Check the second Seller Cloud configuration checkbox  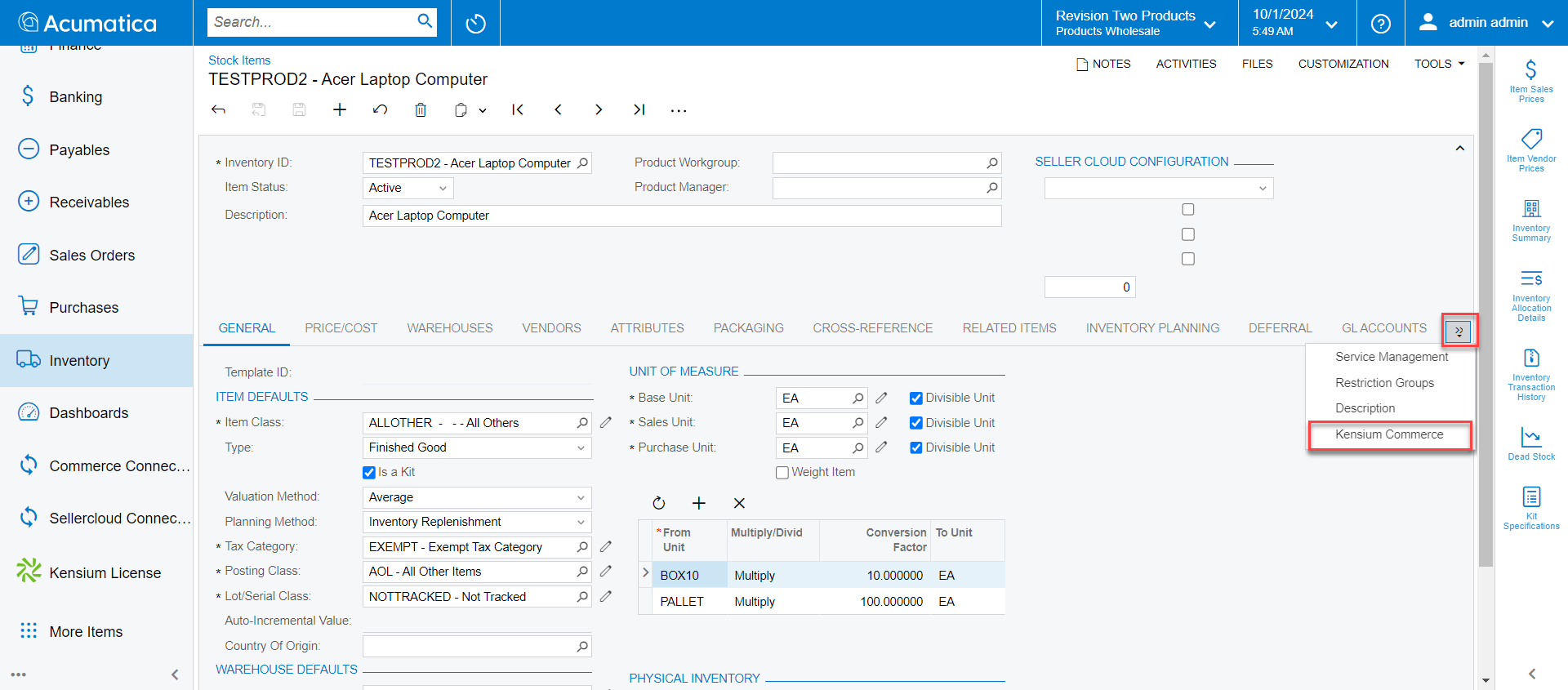[x=1188, y=234]
